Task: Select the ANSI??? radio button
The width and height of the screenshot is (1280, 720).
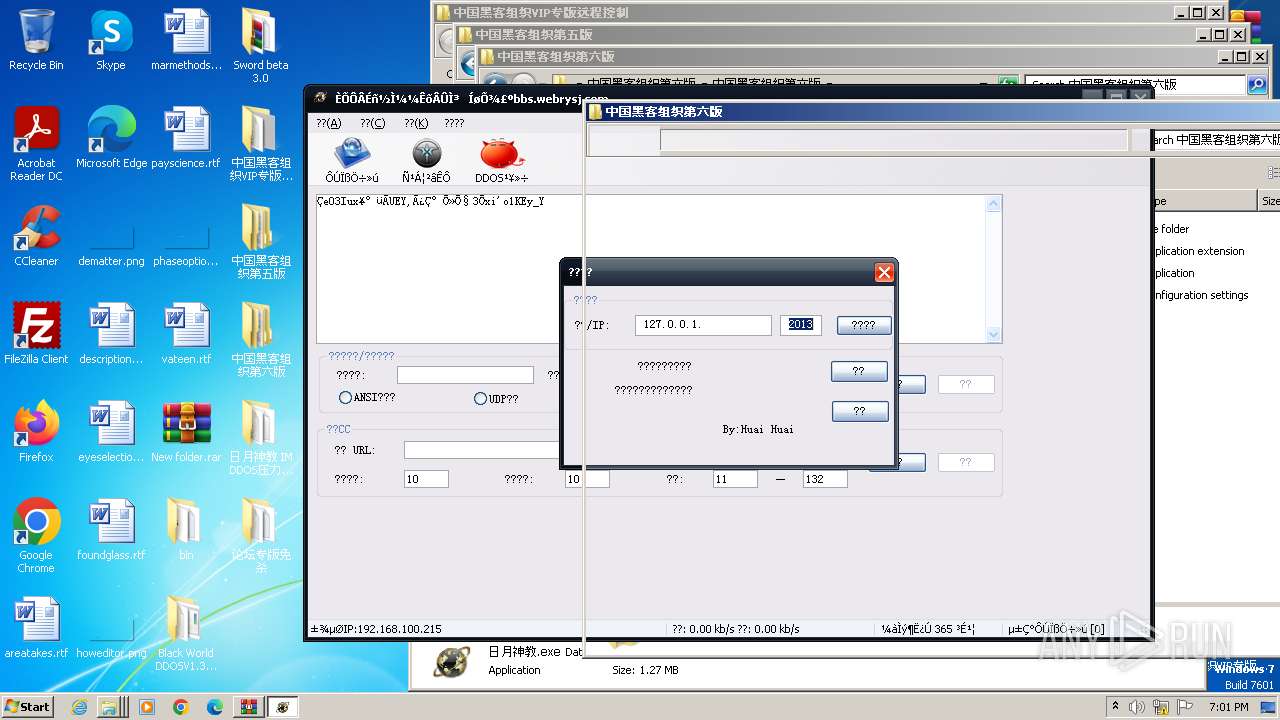Action: pyautogui.click(x=345, y=398)
